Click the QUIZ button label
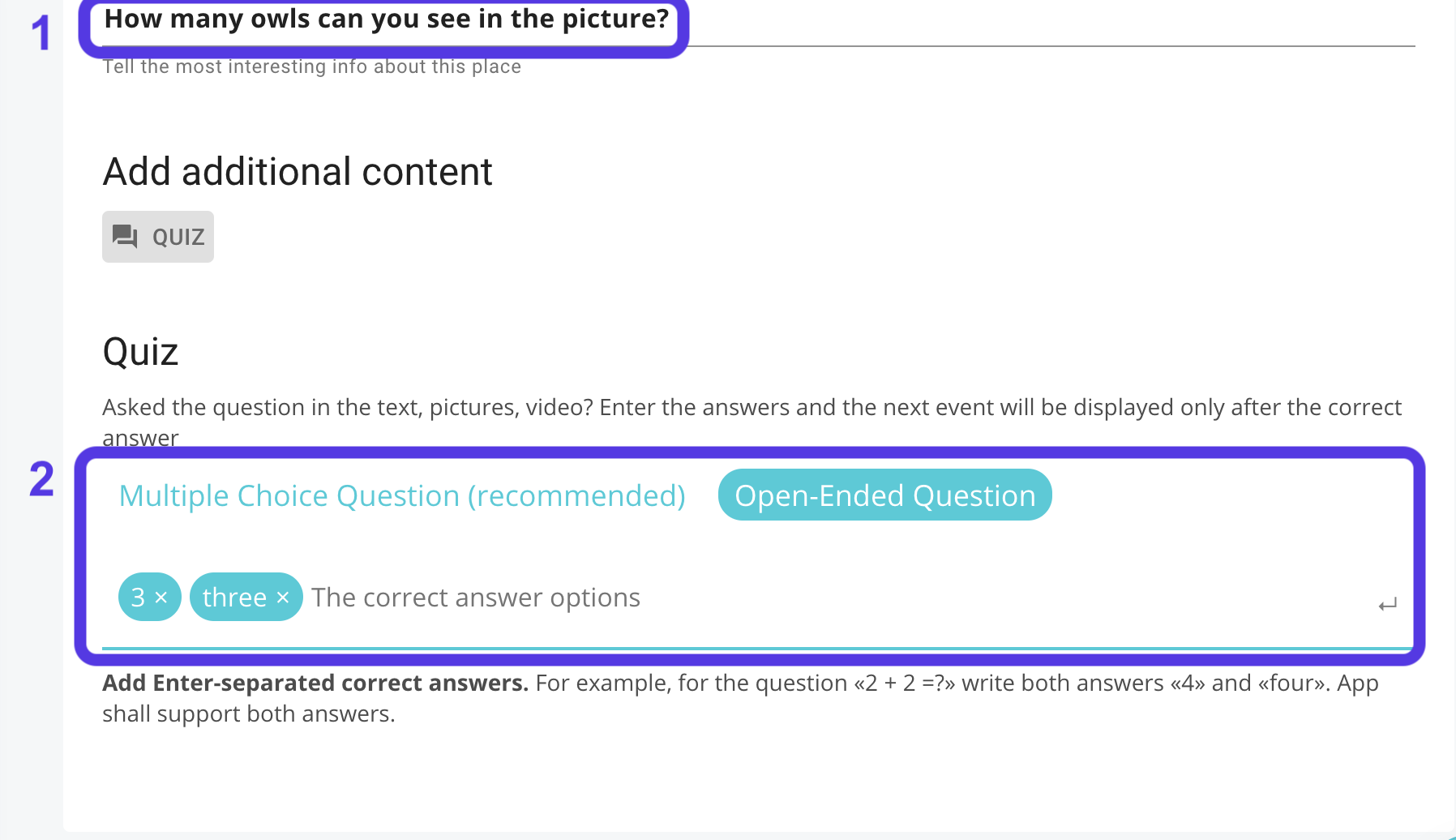The height and width of the screenshot is (840, 1456). (178, 237)
